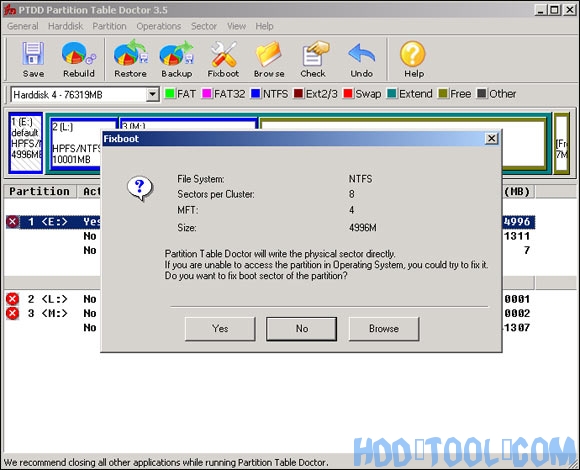
Task: Click the 'Sectors per Cluster:' label
Action: point(216,194)
